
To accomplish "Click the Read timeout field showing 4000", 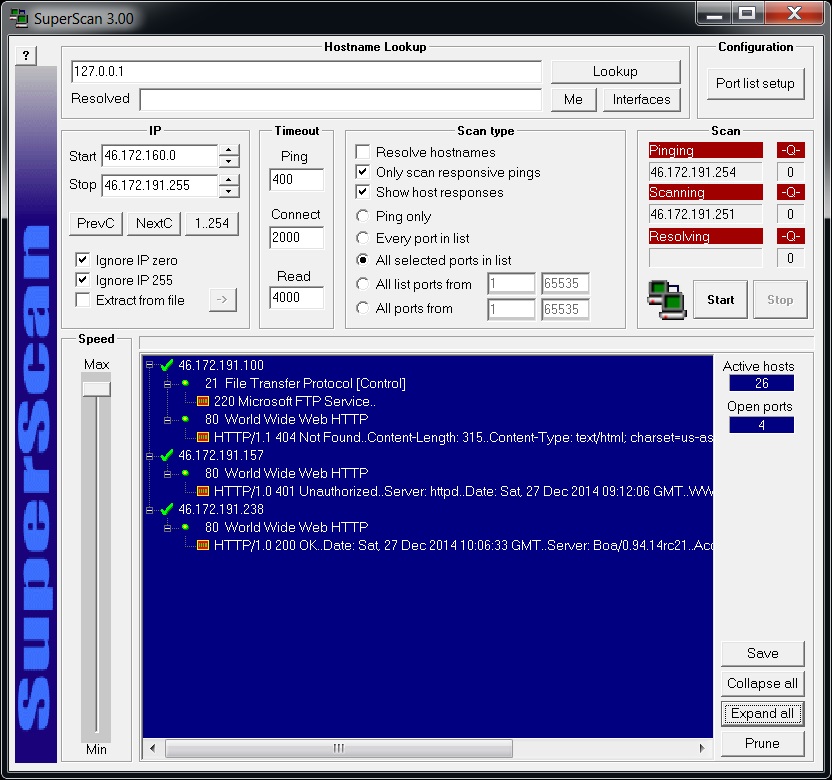I will [x=296, y=297].
